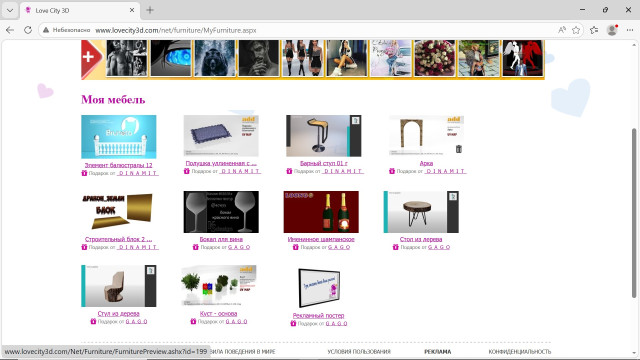Open the read aloud icon in address bar
640x360 pixels.
pyautogui.click(x=562, y=30)
